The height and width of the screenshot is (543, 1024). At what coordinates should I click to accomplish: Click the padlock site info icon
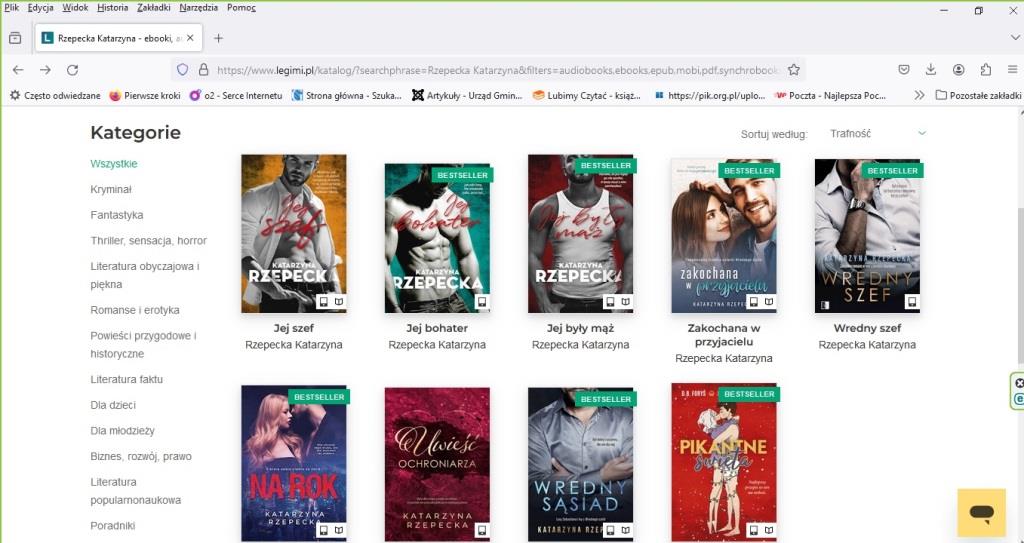[x=203, y=69]
